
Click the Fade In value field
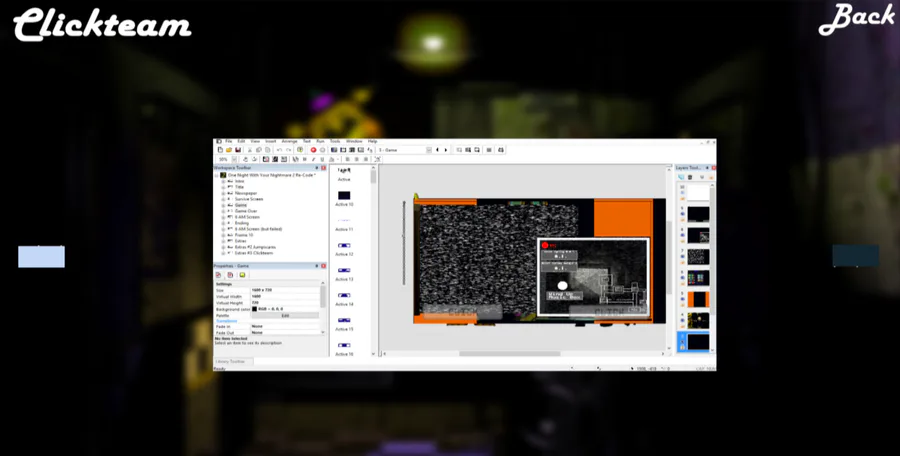click(285, 327)
